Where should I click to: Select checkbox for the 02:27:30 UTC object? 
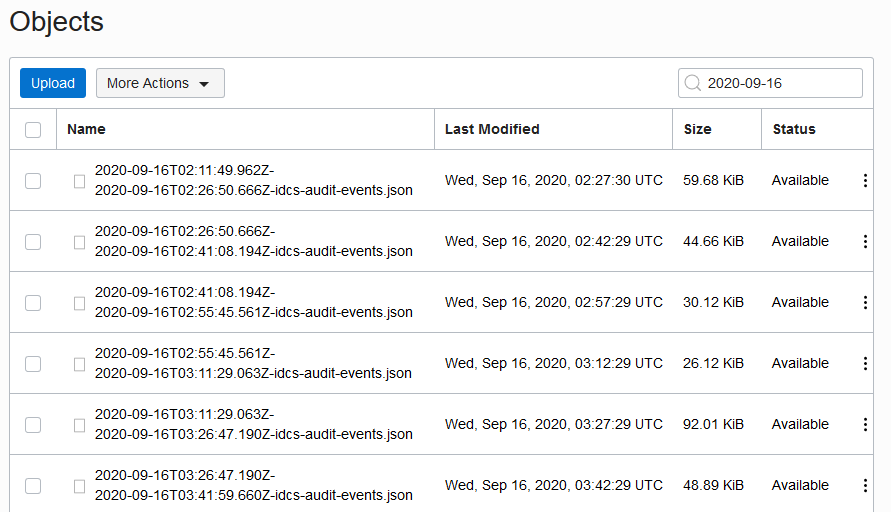33,181
